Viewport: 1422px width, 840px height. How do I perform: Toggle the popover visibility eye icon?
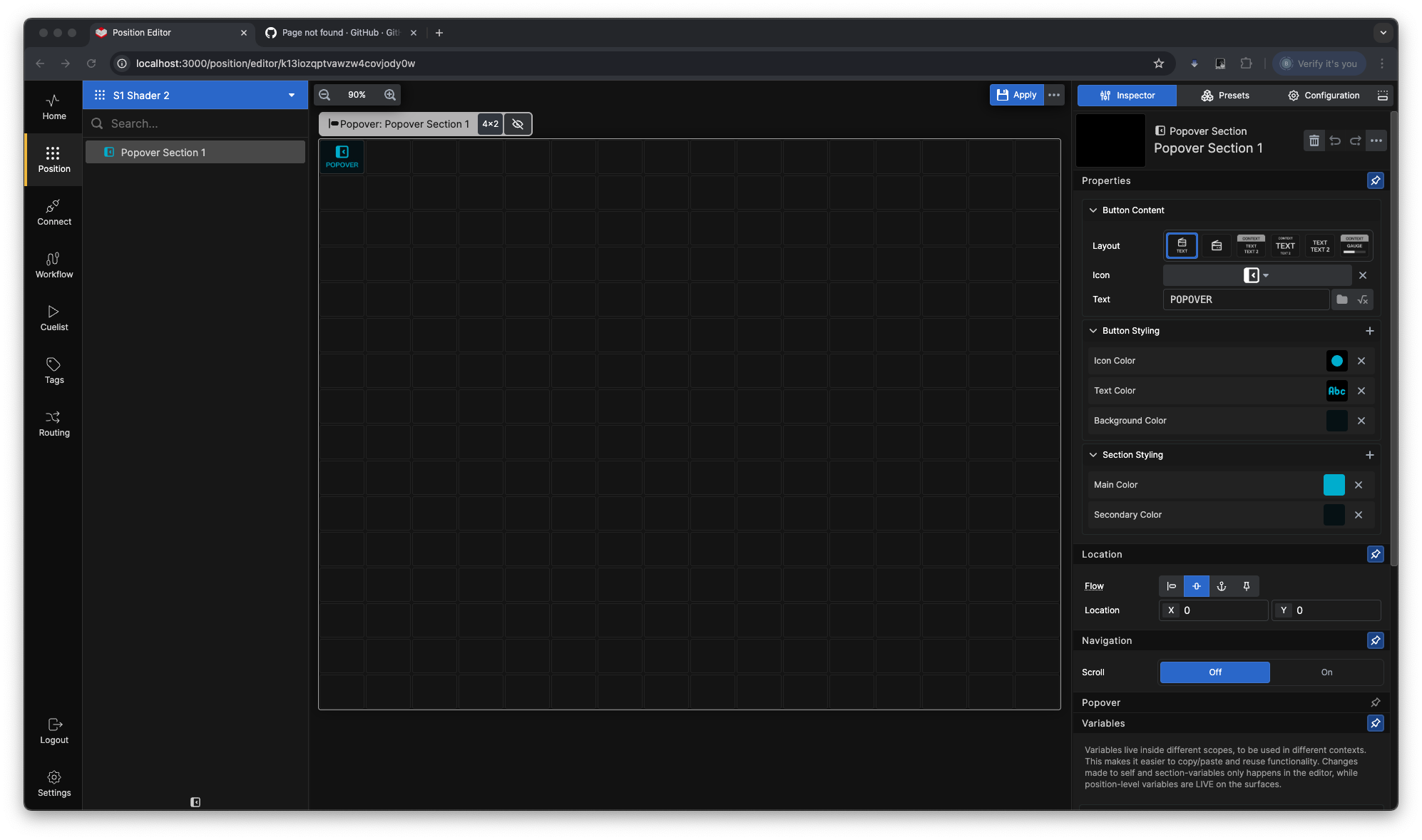tap(518, 124)
